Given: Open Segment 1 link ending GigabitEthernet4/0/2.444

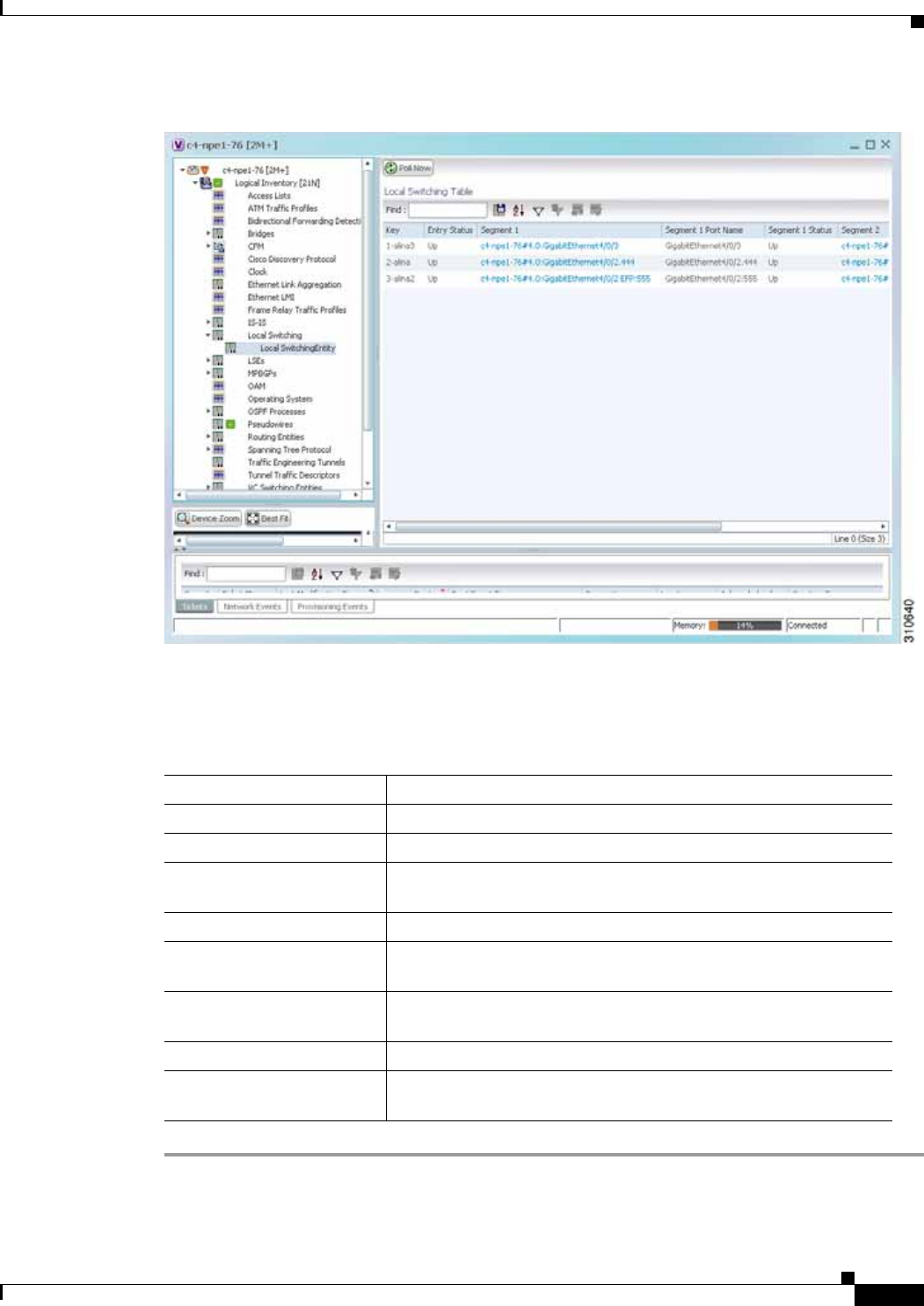Looking at the screenshot, I should [557, 262].
